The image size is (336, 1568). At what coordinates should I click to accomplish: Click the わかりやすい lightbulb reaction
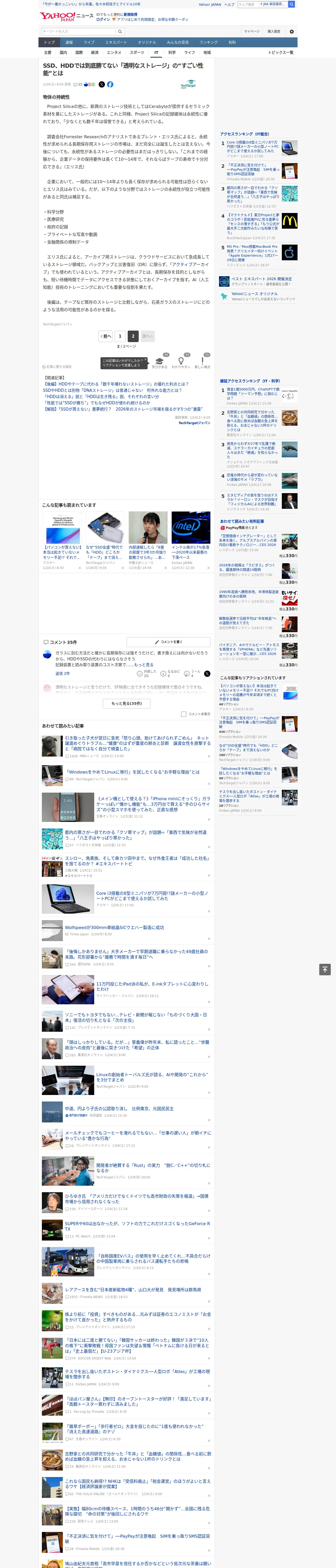coord(181,361)
